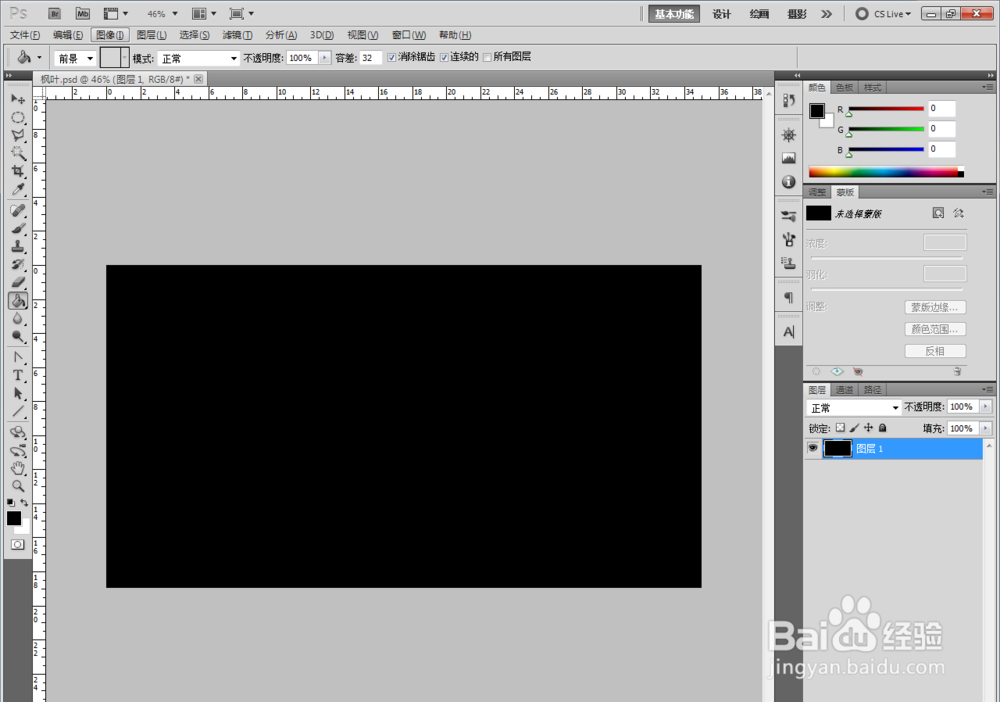The image size is (1000, 702).
Task: Select the Move tool
Action: (18, 99)
